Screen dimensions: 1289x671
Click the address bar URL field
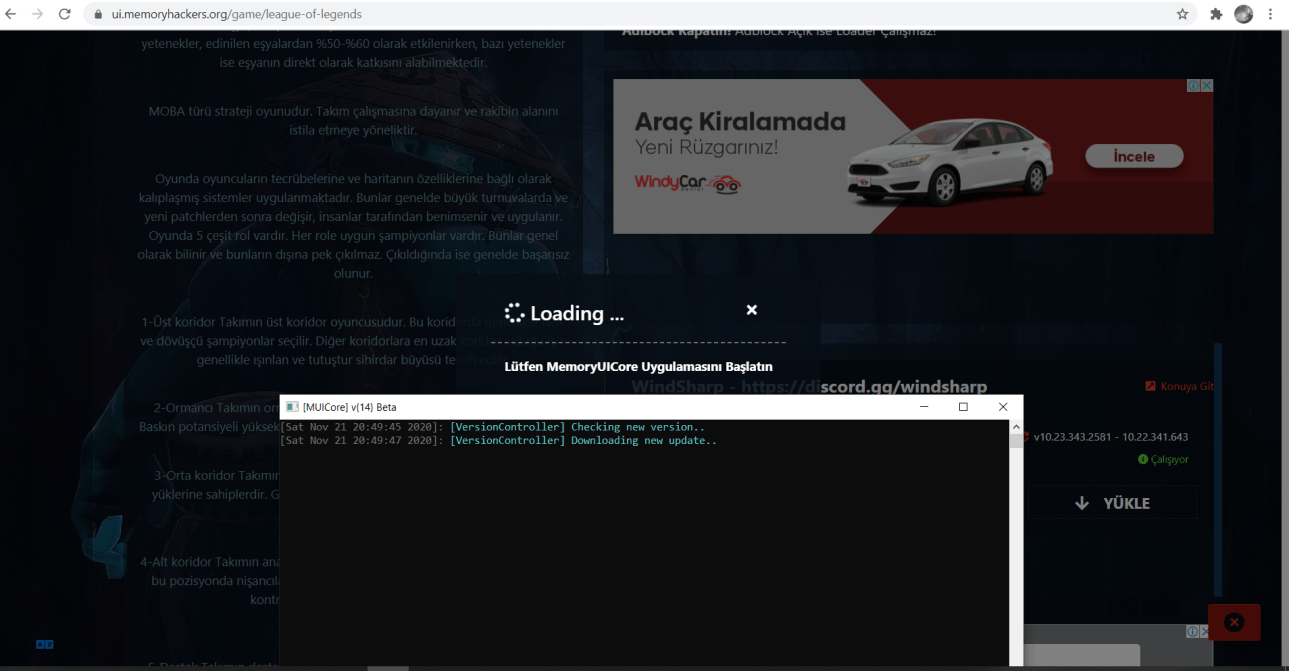[640, 14]
